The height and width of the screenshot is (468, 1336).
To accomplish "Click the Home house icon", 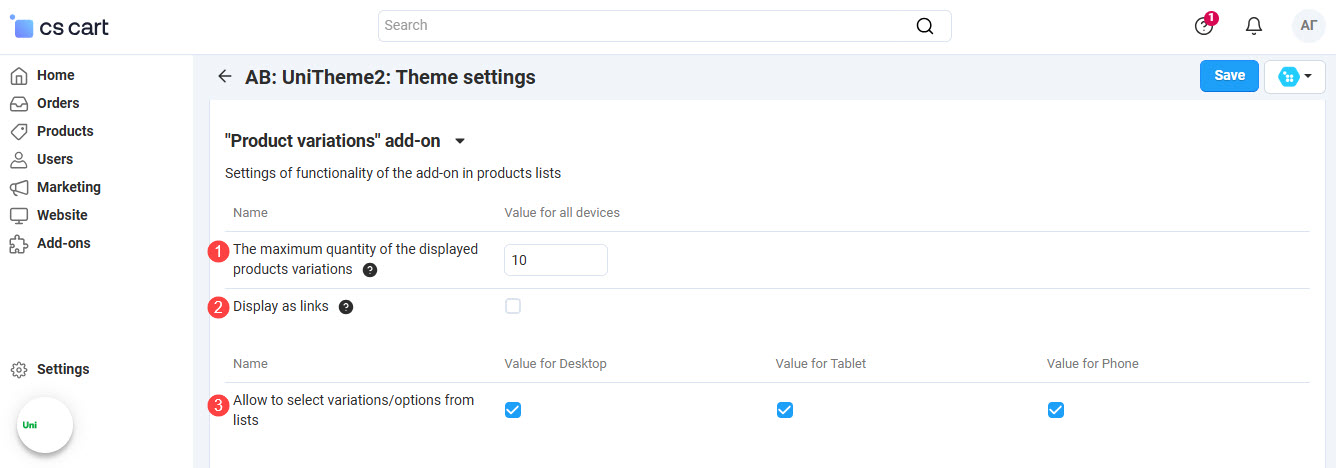I will [18, 75].
